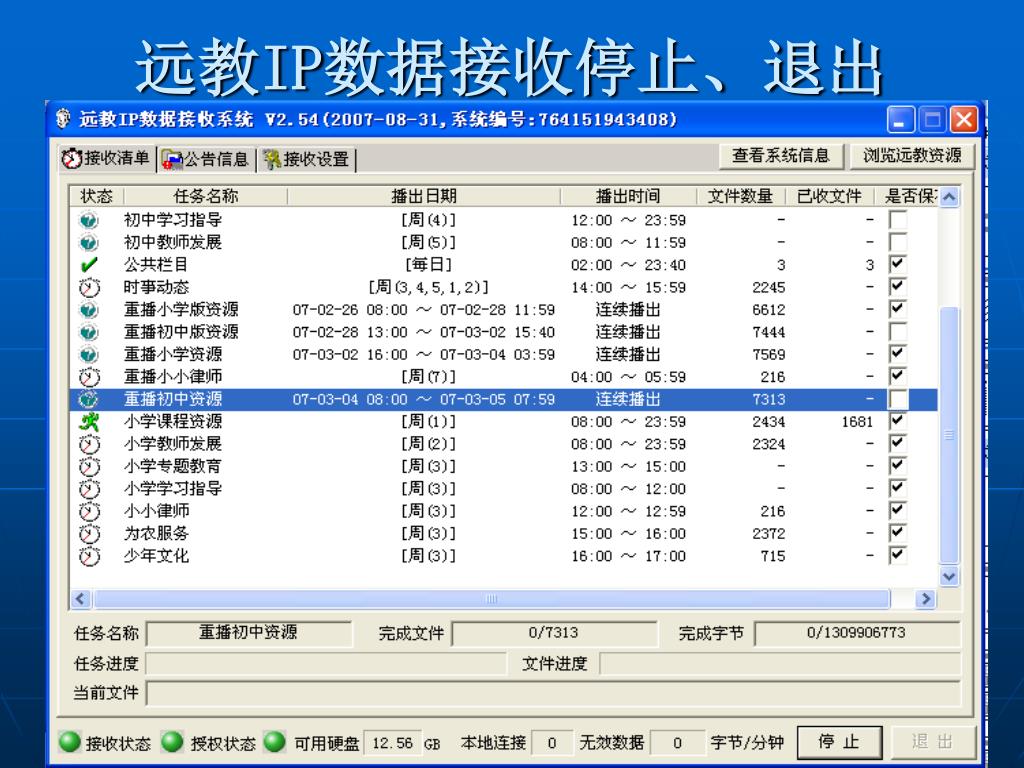
Task: Check save checkbox for highlighted 重播初中资源
Action: tap(898, 399)
